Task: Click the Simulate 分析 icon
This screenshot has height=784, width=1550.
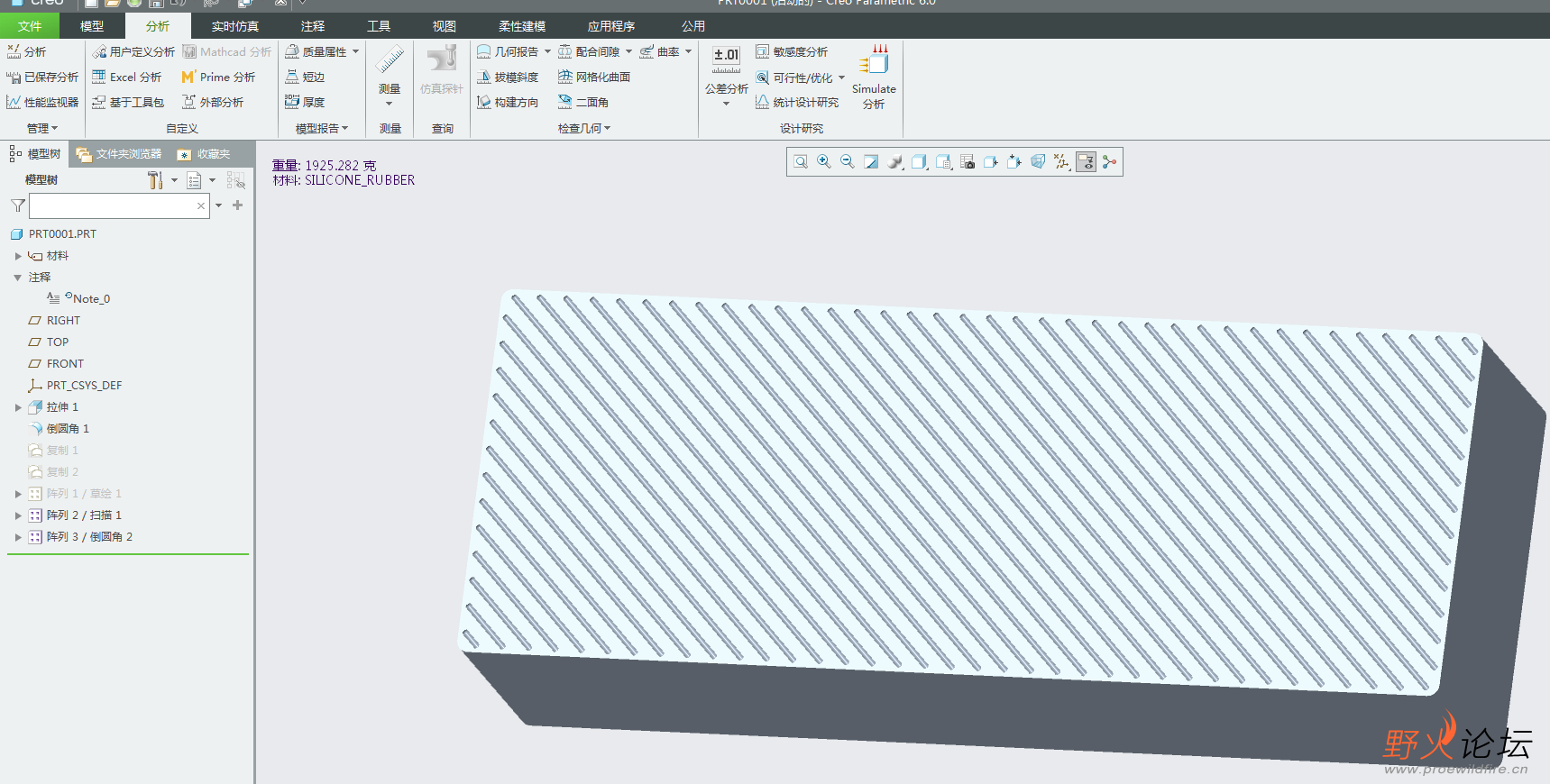Action: click(x=874, y=59)
